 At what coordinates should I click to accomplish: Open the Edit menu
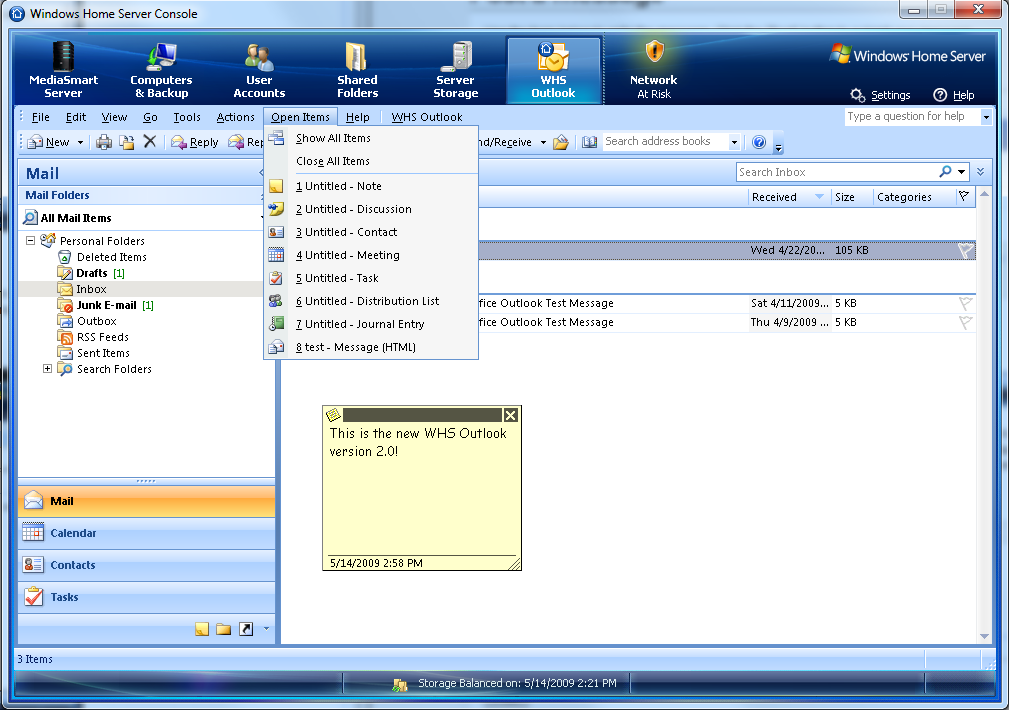(75, 117)
